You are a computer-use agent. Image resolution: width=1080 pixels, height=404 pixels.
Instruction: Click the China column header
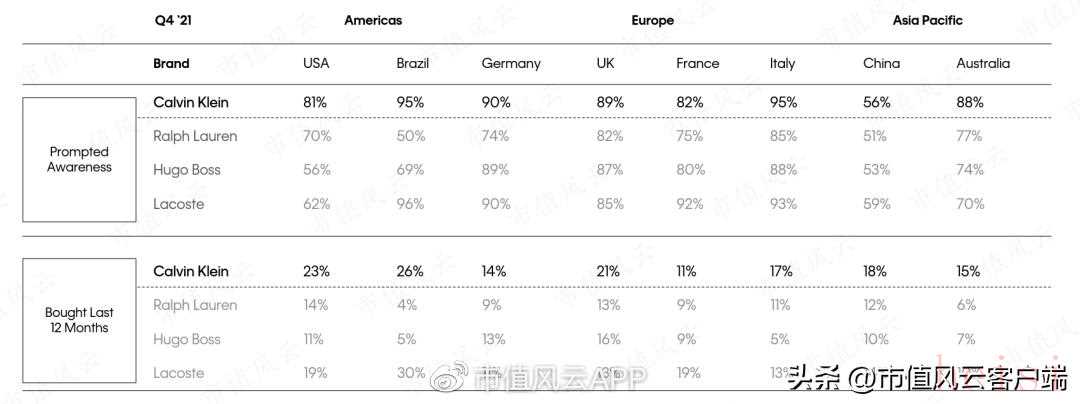pos(881,63)
